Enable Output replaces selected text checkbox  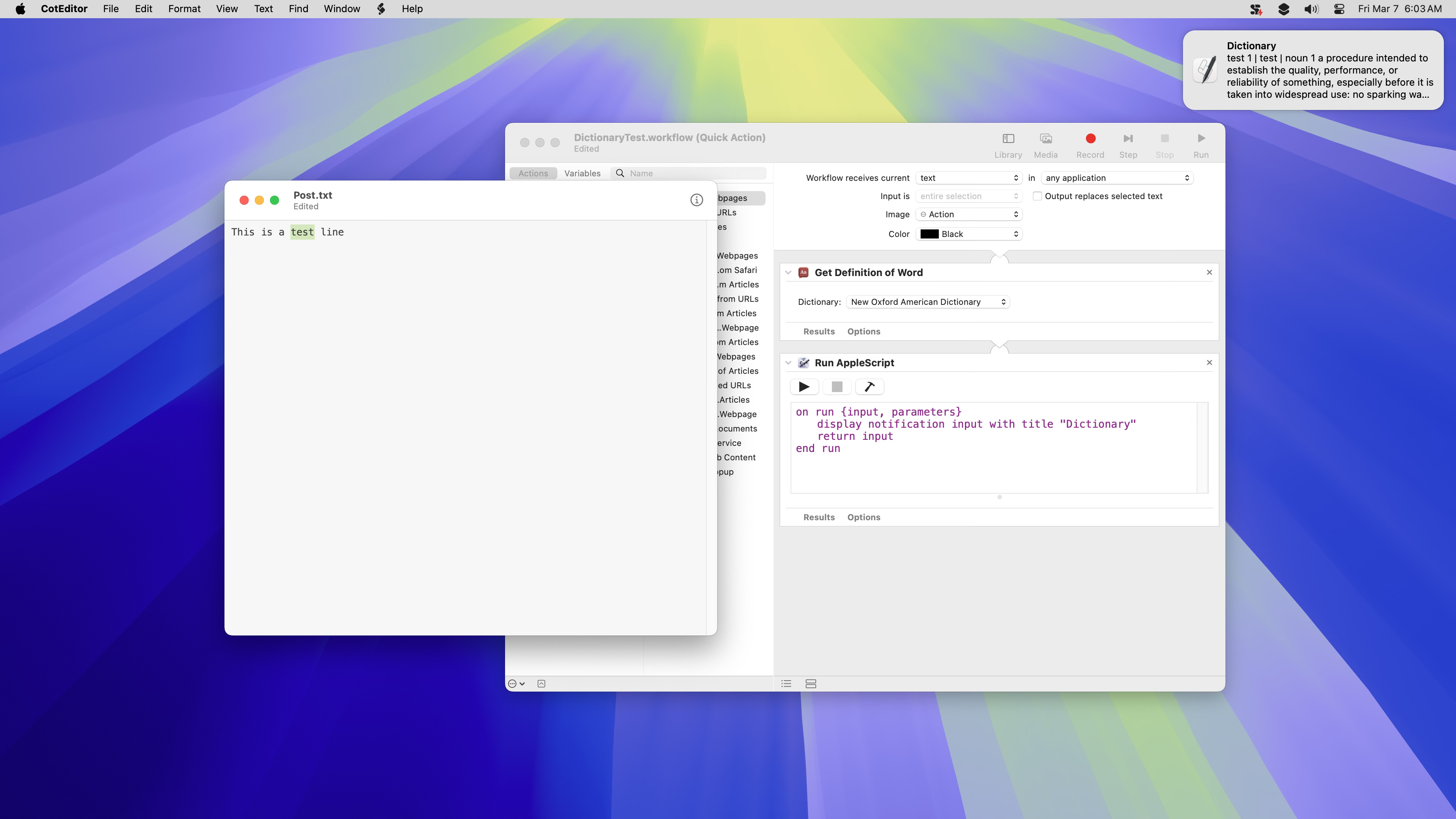pyautogui.click(x=1037, y=196)
